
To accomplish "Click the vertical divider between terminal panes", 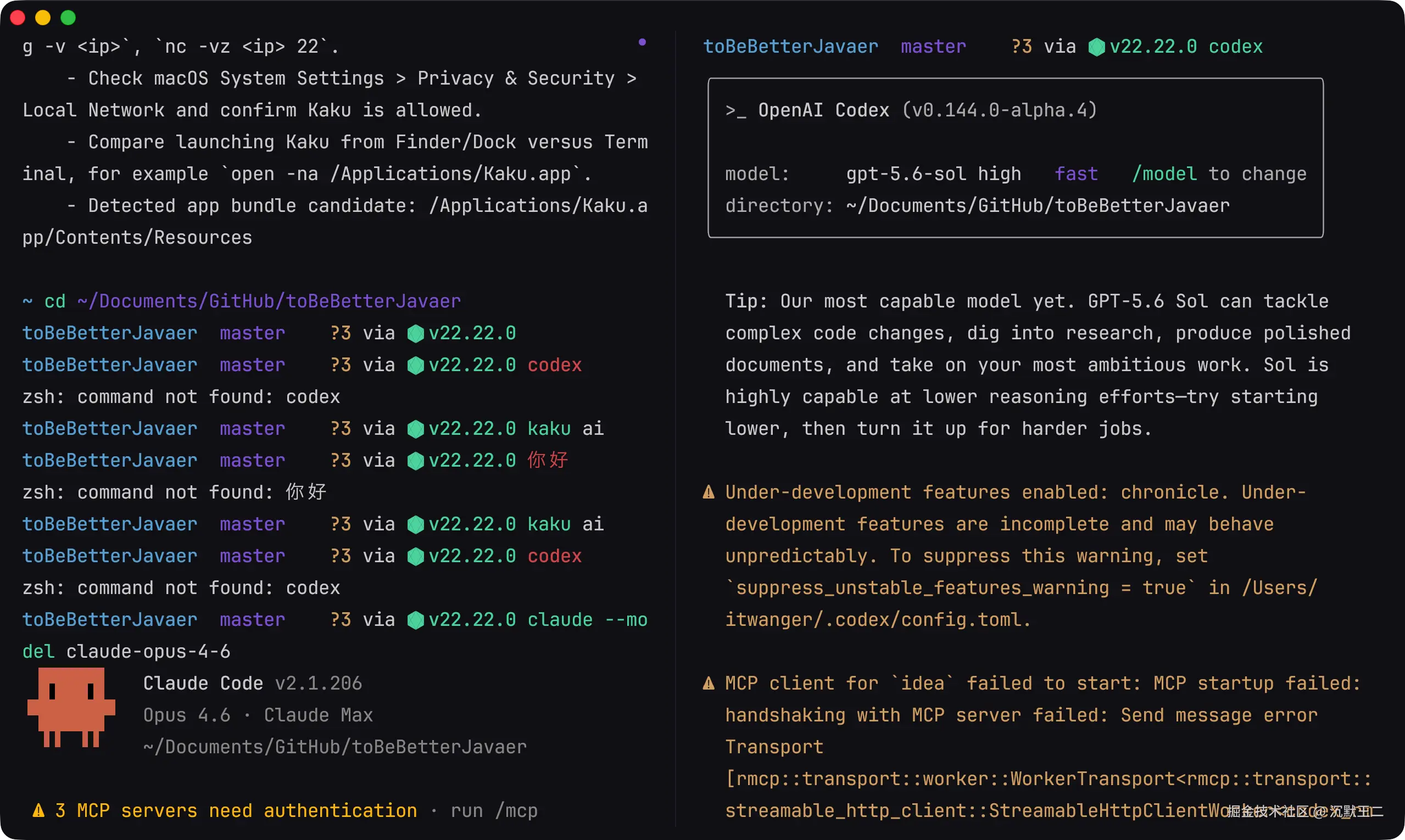I will (x=676, y=428).
